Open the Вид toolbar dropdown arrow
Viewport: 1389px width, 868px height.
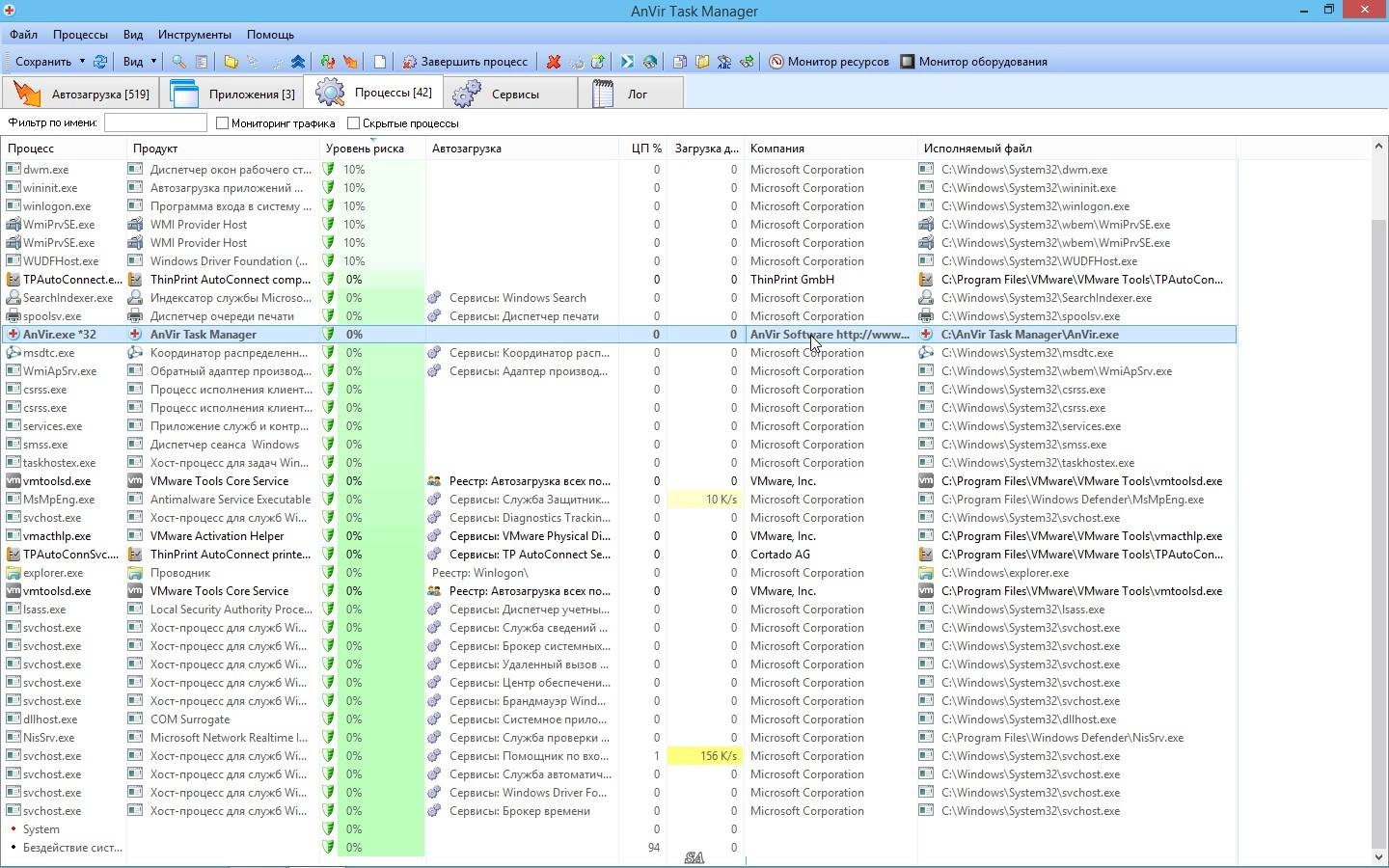click(x=153, y=61)
